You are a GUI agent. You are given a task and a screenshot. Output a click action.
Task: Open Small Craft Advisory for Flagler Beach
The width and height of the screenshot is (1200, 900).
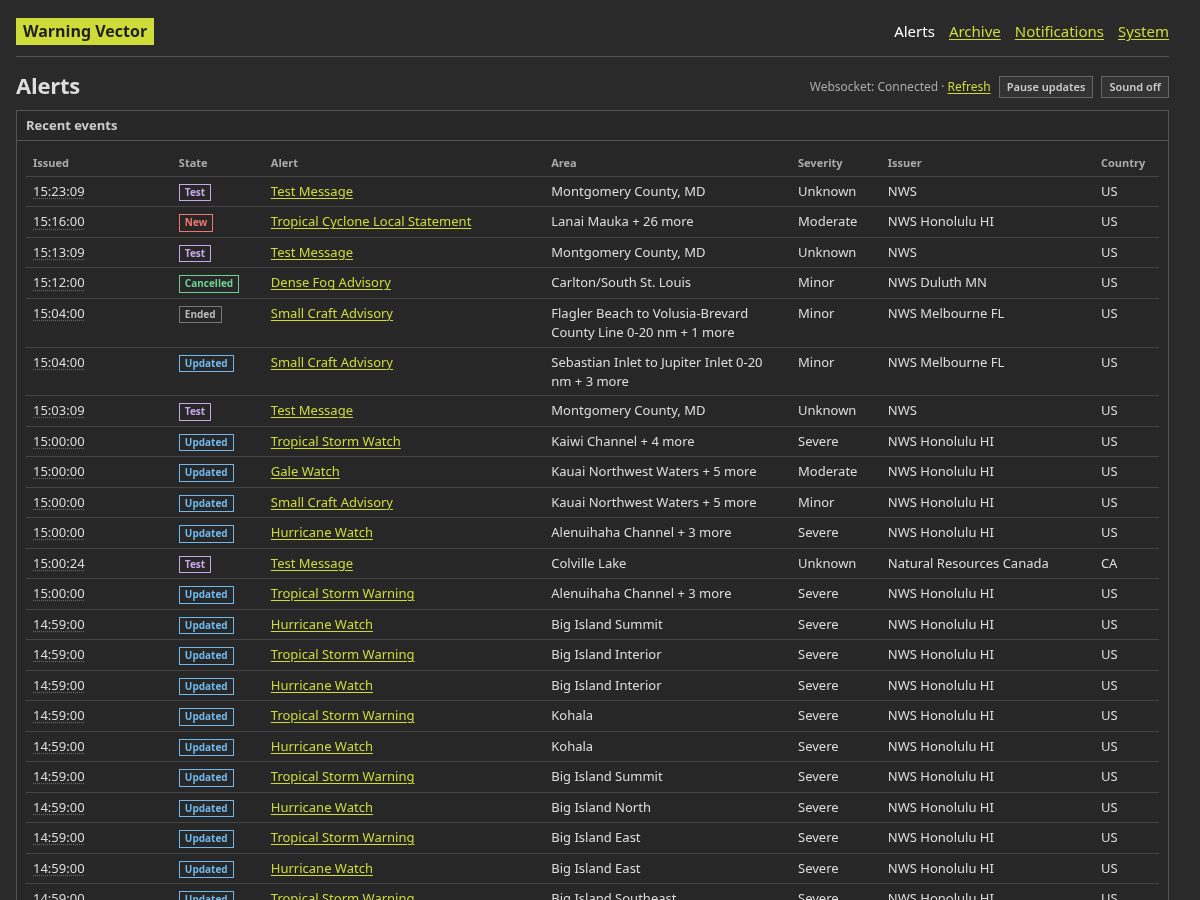332,314
